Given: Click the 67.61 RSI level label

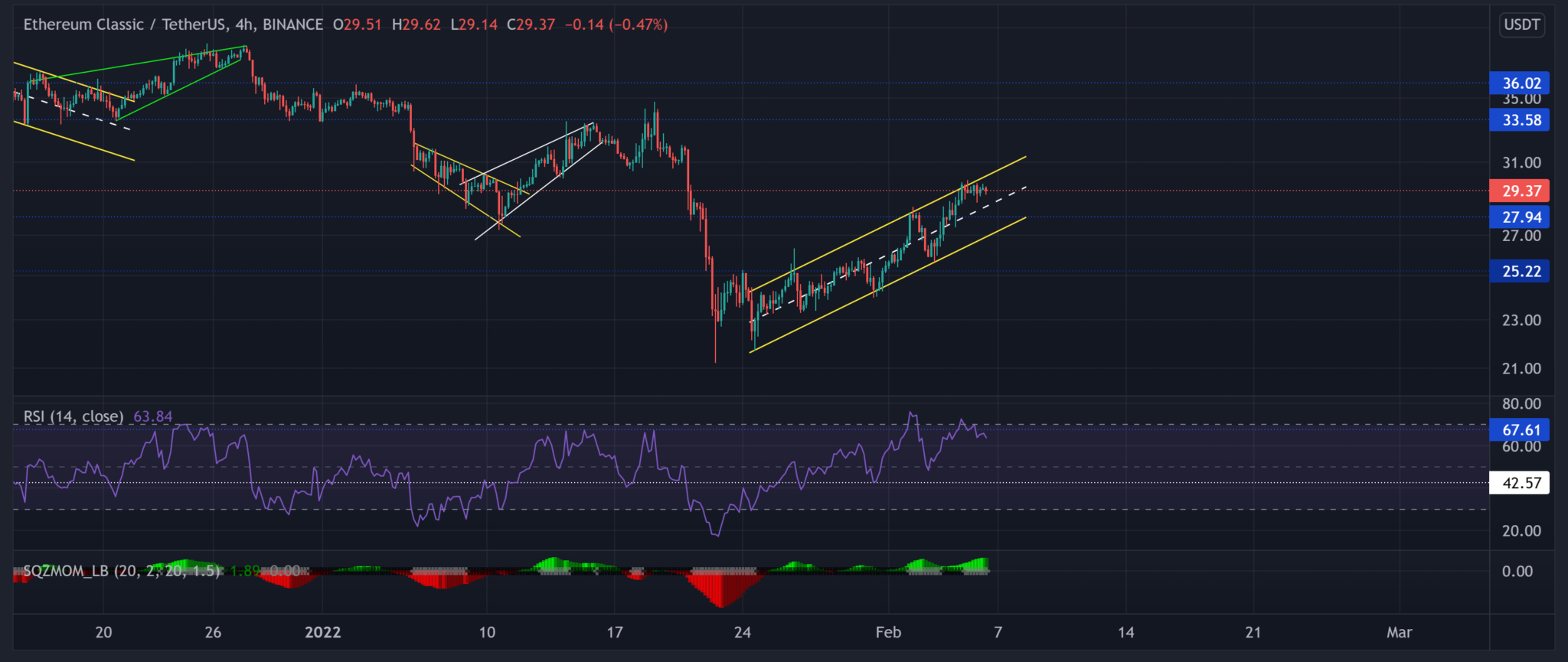Looking at the screenshot, I should (x=1520, y=430).
